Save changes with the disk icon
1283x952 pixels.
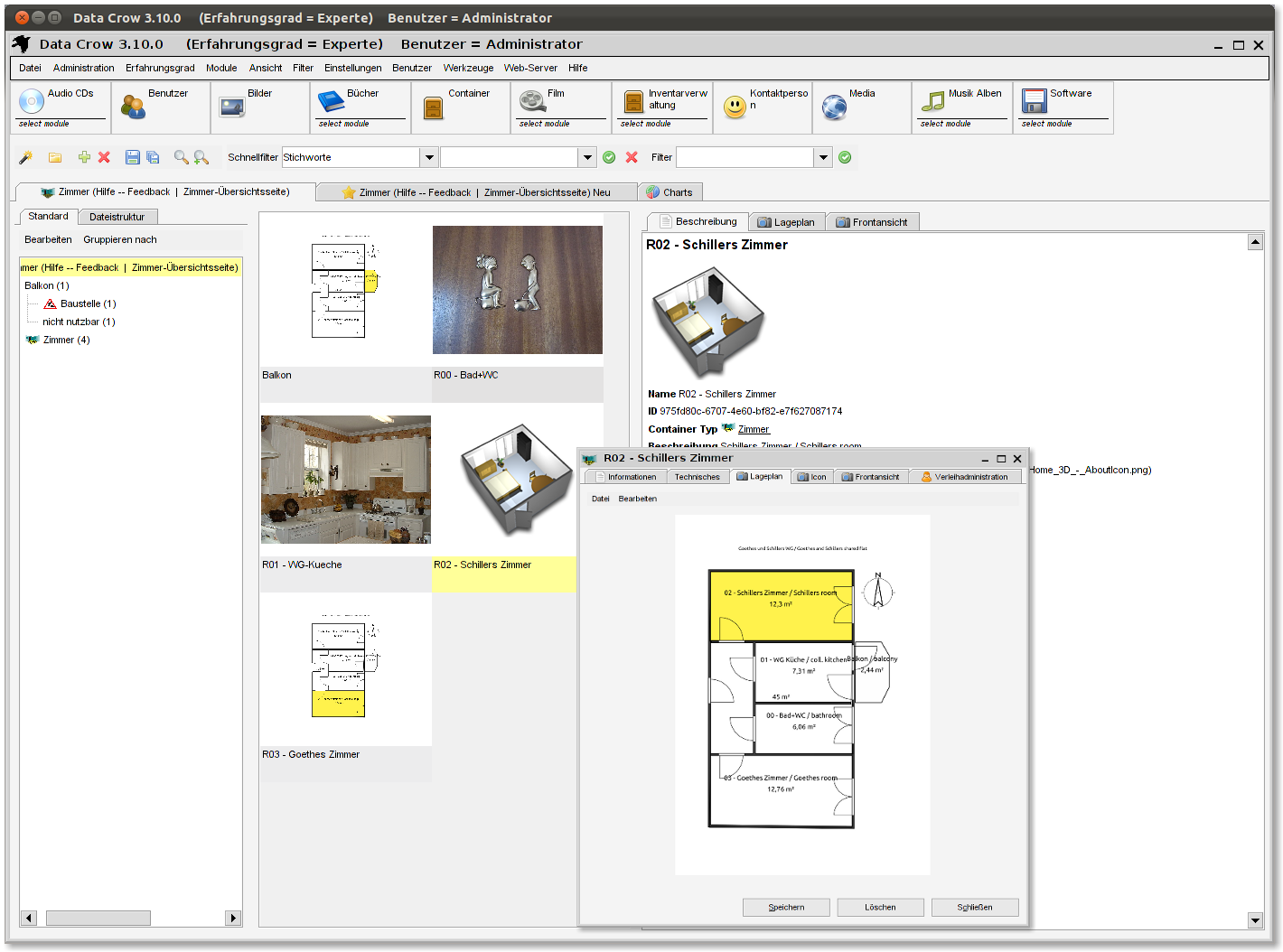[132, 157]
